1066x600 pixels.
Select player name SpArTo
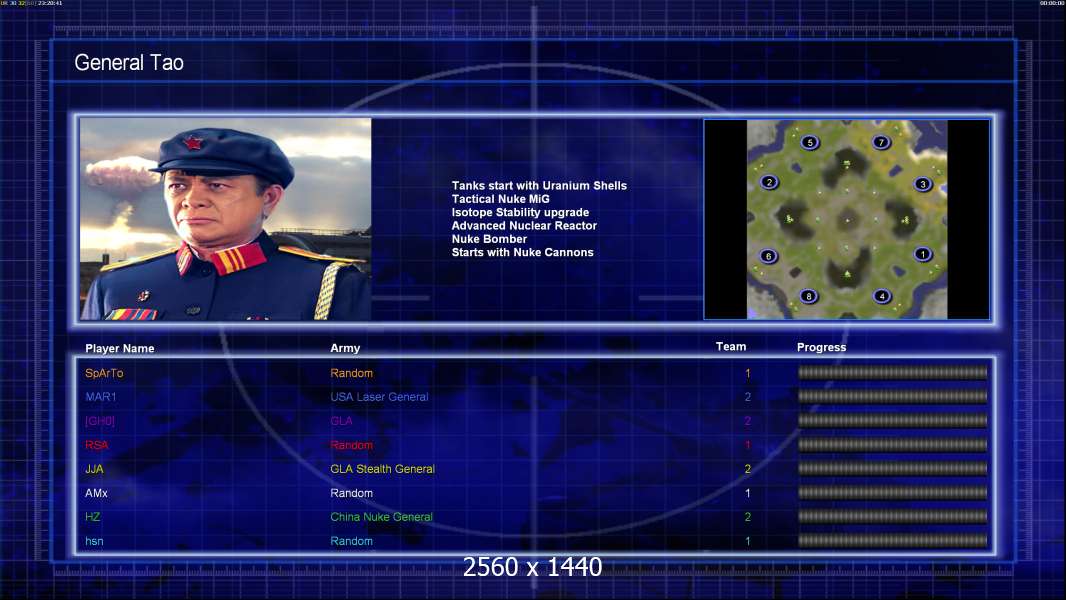[104, 373]
